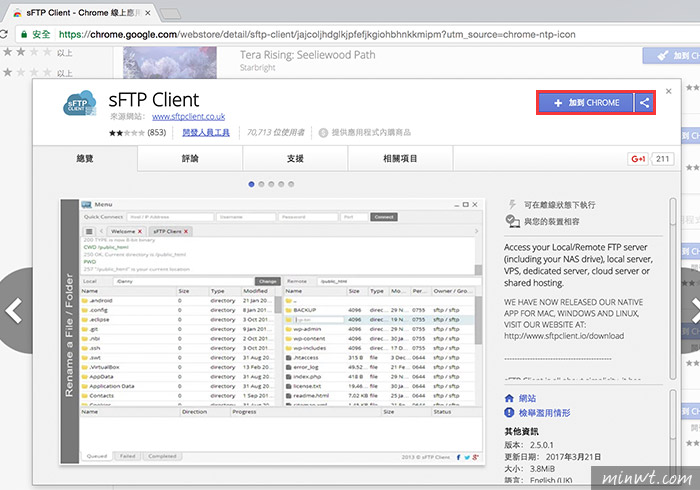Select the sFTP Client browser tab
Viewport: 700px width, 490px height.
pyautogui.click(x=83, y=13)
